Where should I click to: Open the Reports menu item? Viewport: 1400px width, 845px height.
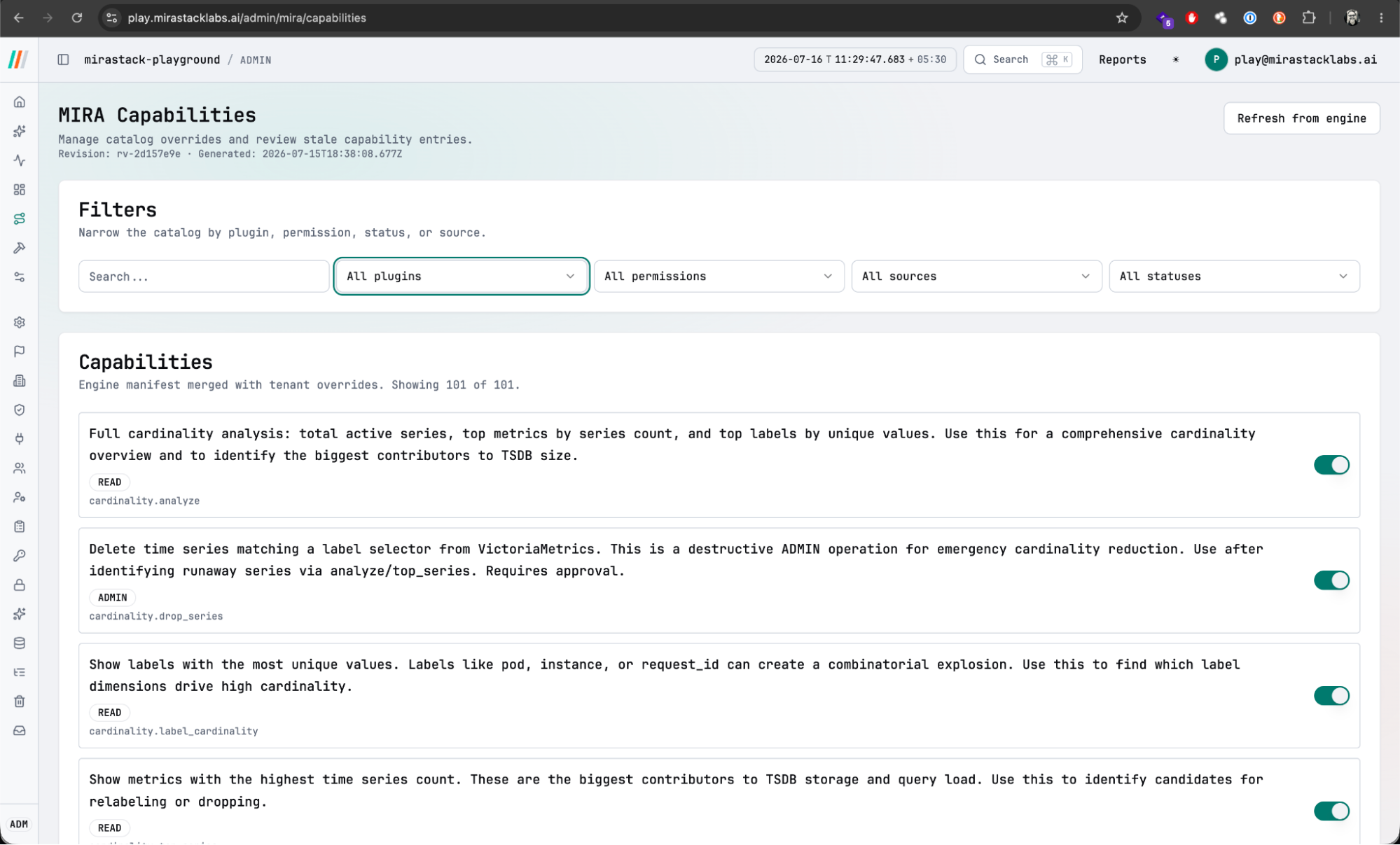click(x=1122, y=60)
